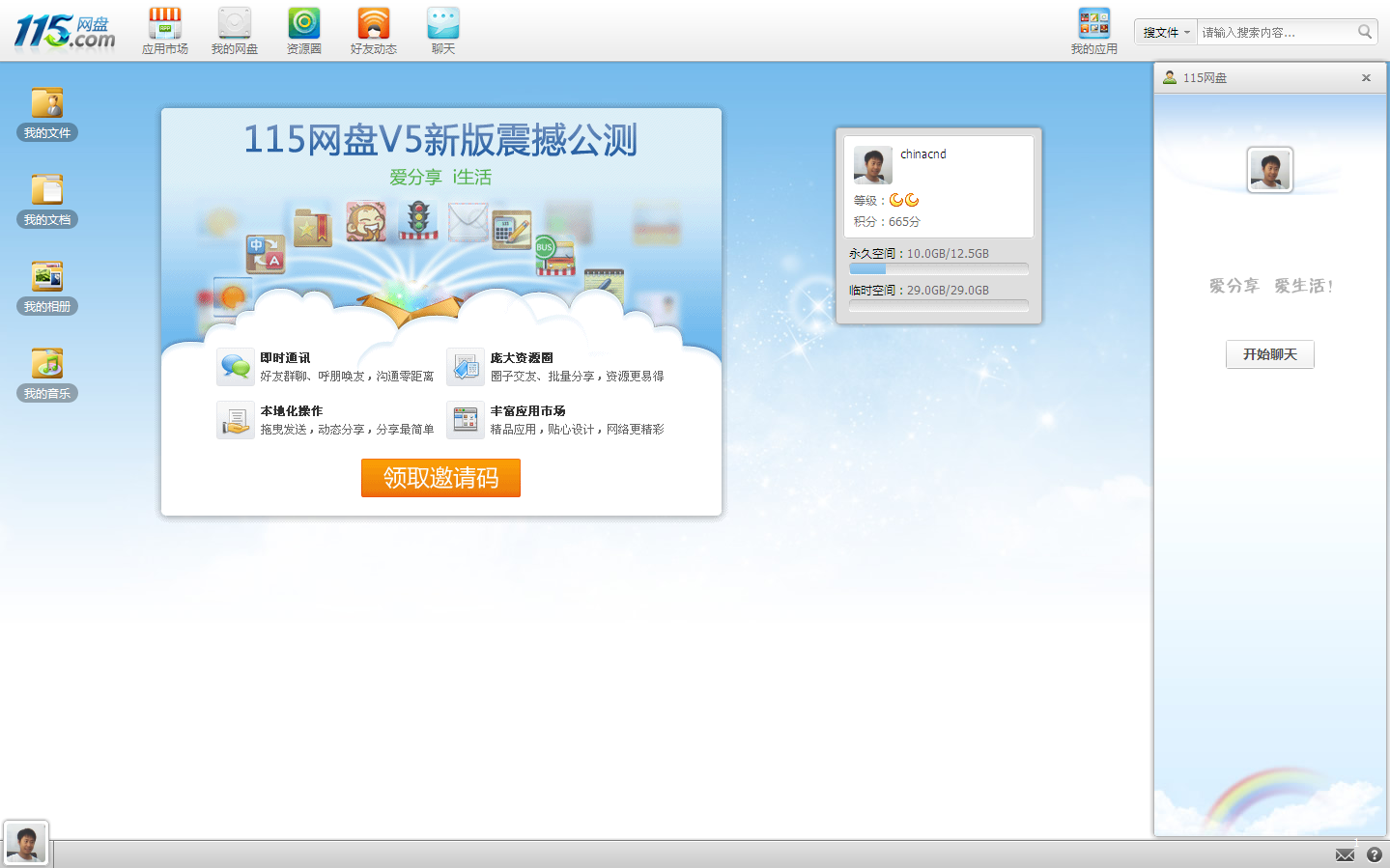Click the 115网盘V5新版震撼公测 banner title
The width and height of the screenshot is (1390, 868).
440,140
